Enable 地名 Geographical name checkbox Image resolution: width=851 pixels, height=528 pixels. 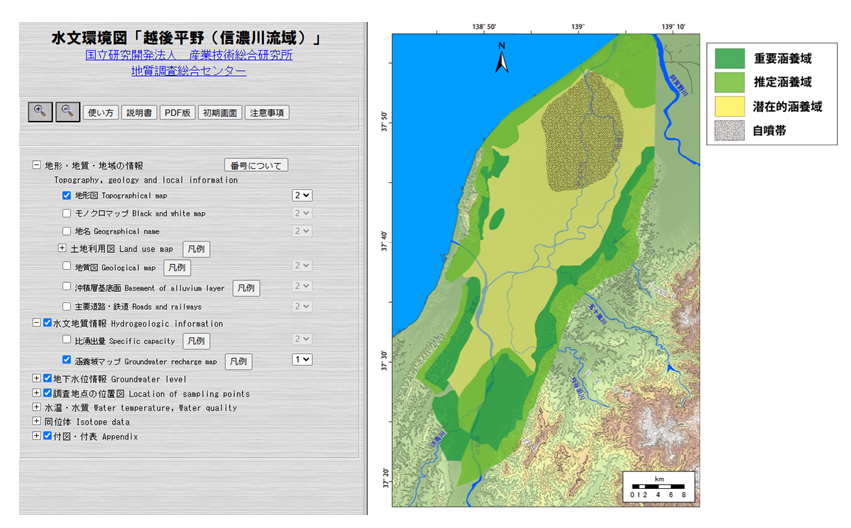[x=66, y=231]
